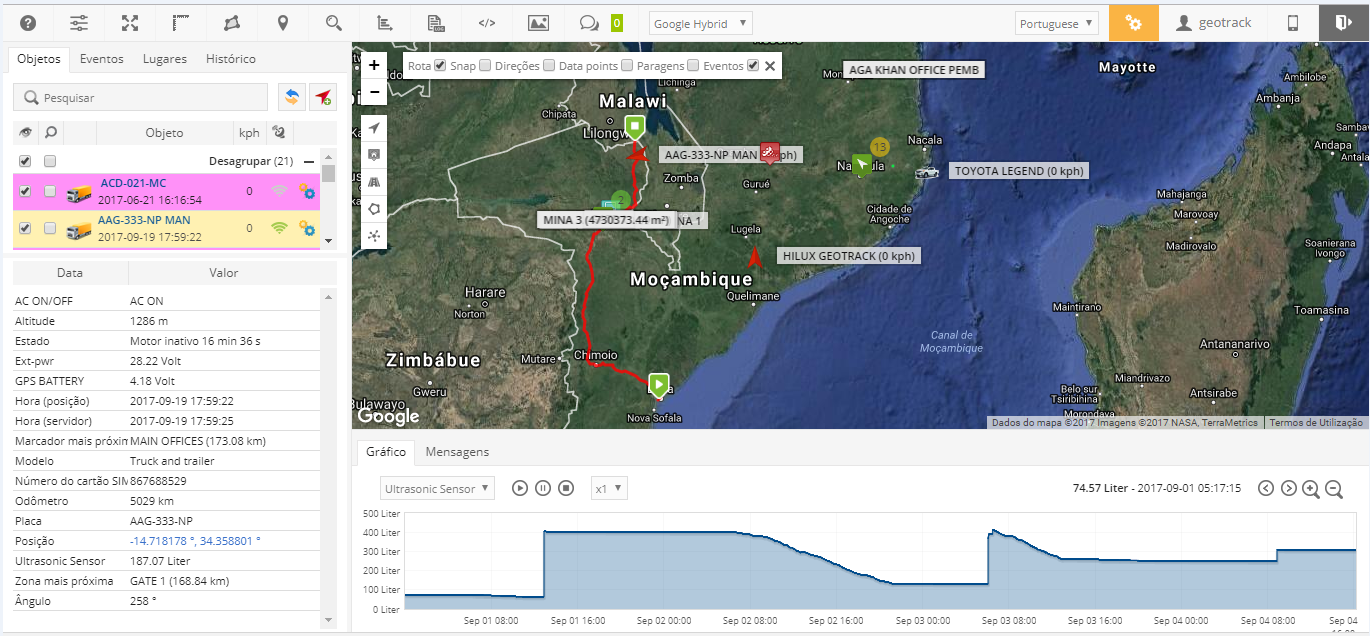1370x636 pixels.
Task: Switch to the Histórico tab
Action: click(x=230, y=59)
